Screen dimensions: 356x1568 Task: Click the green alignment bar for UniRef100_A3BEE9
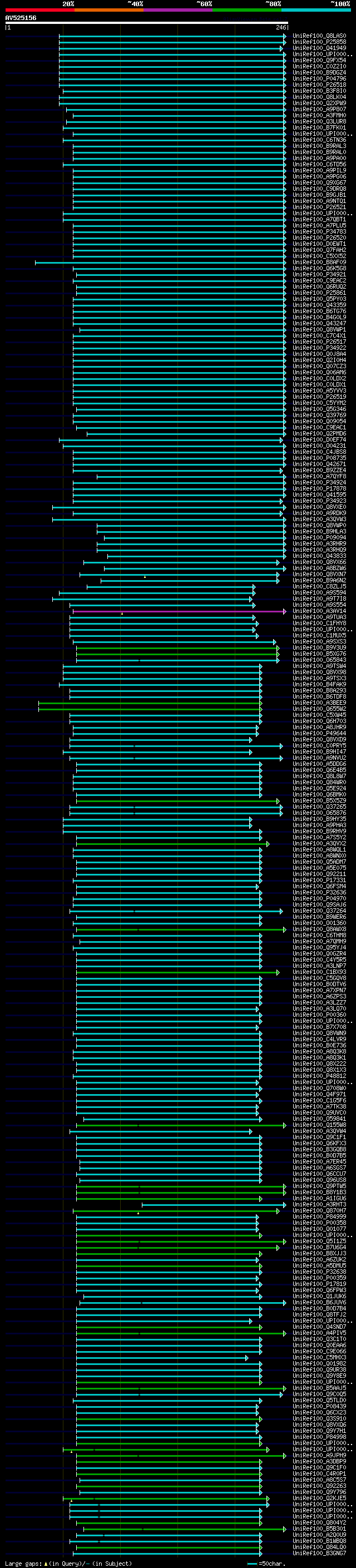pyautogui.click(x=150, y=703)
